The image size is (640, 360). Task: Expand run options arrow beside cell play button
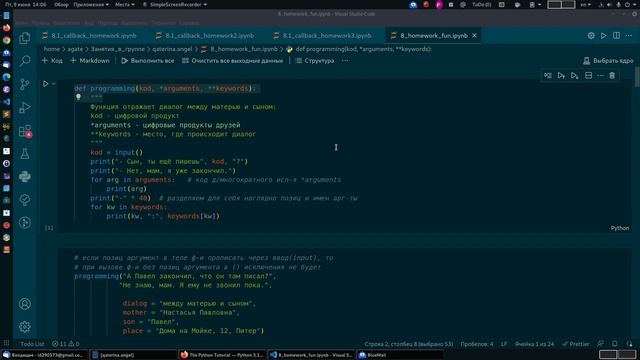click(53, 84)
